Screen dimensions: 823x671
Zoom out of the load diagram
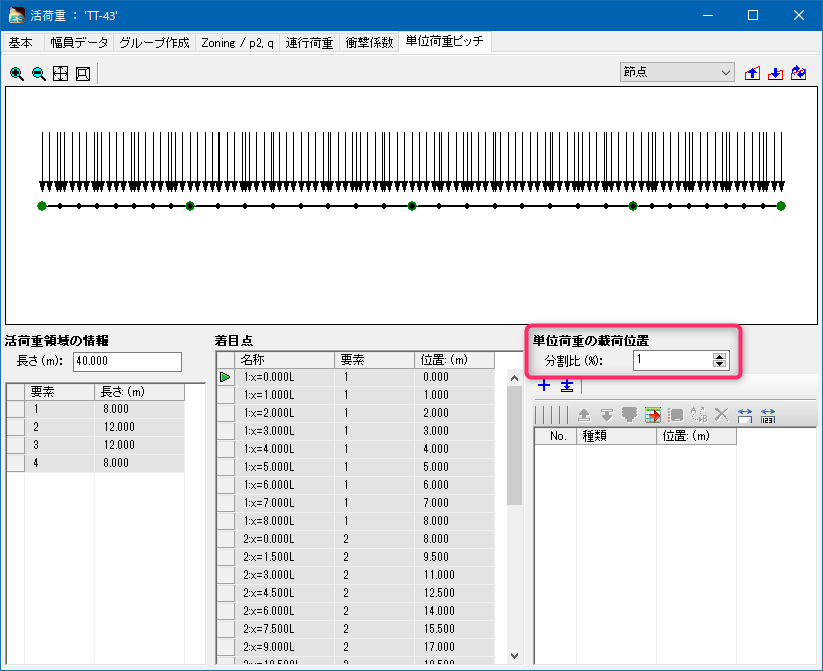pyautogui.click(x=39, y=74)
